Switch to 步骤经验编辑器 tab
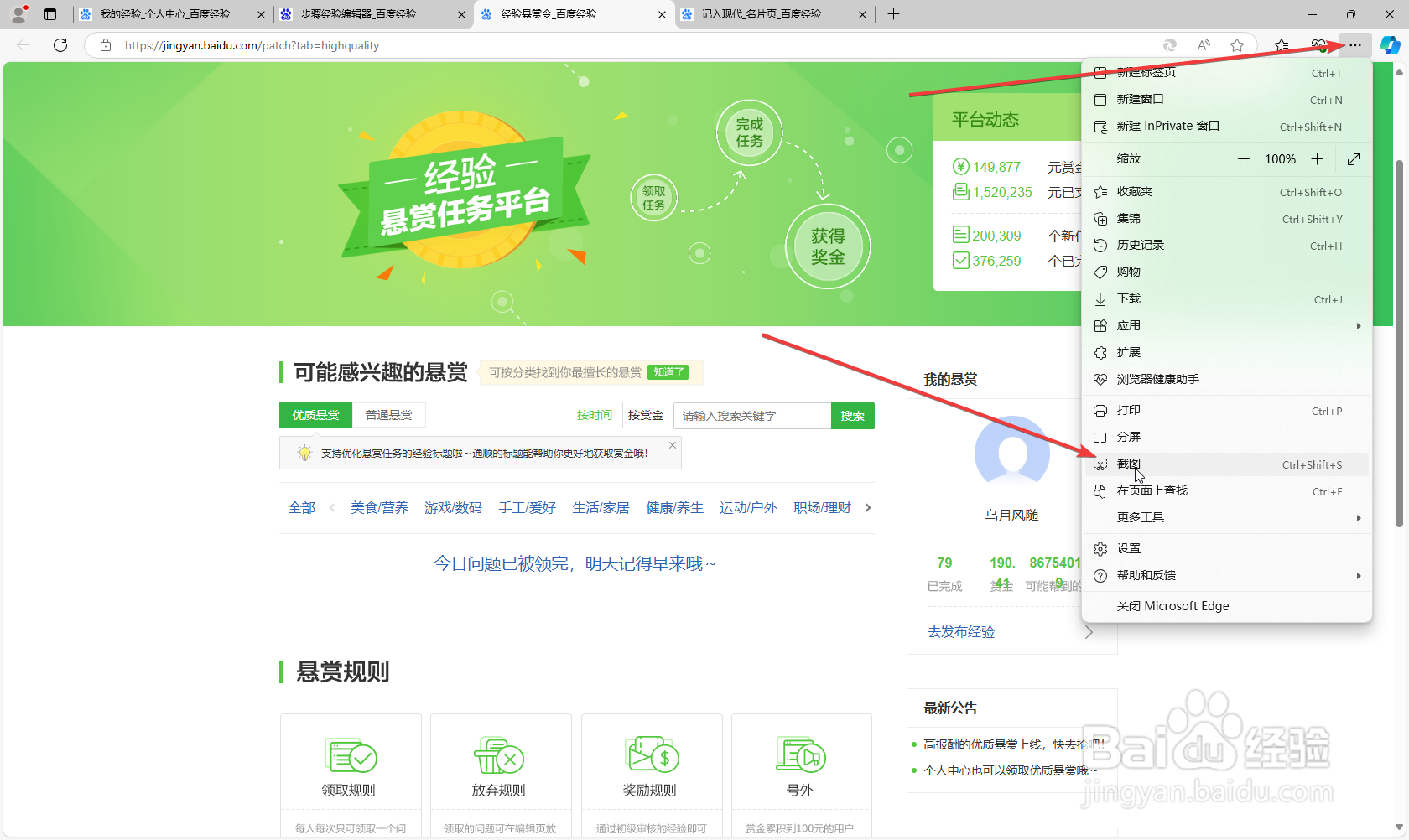1409x840 pixels. [361, 14]
